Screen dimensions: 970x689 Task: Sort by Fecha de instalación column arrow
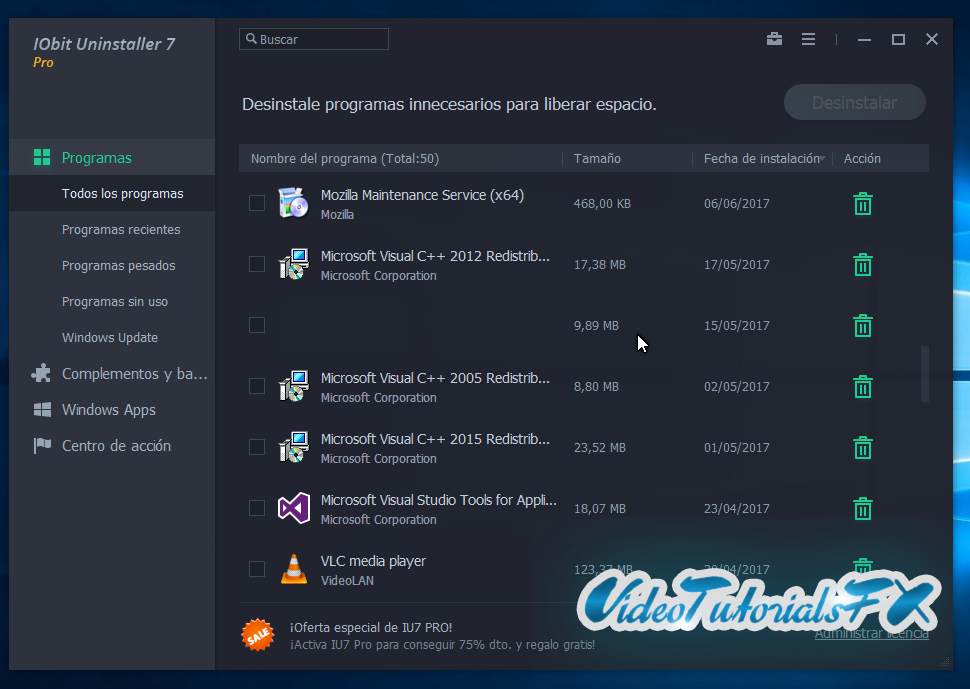822,159
